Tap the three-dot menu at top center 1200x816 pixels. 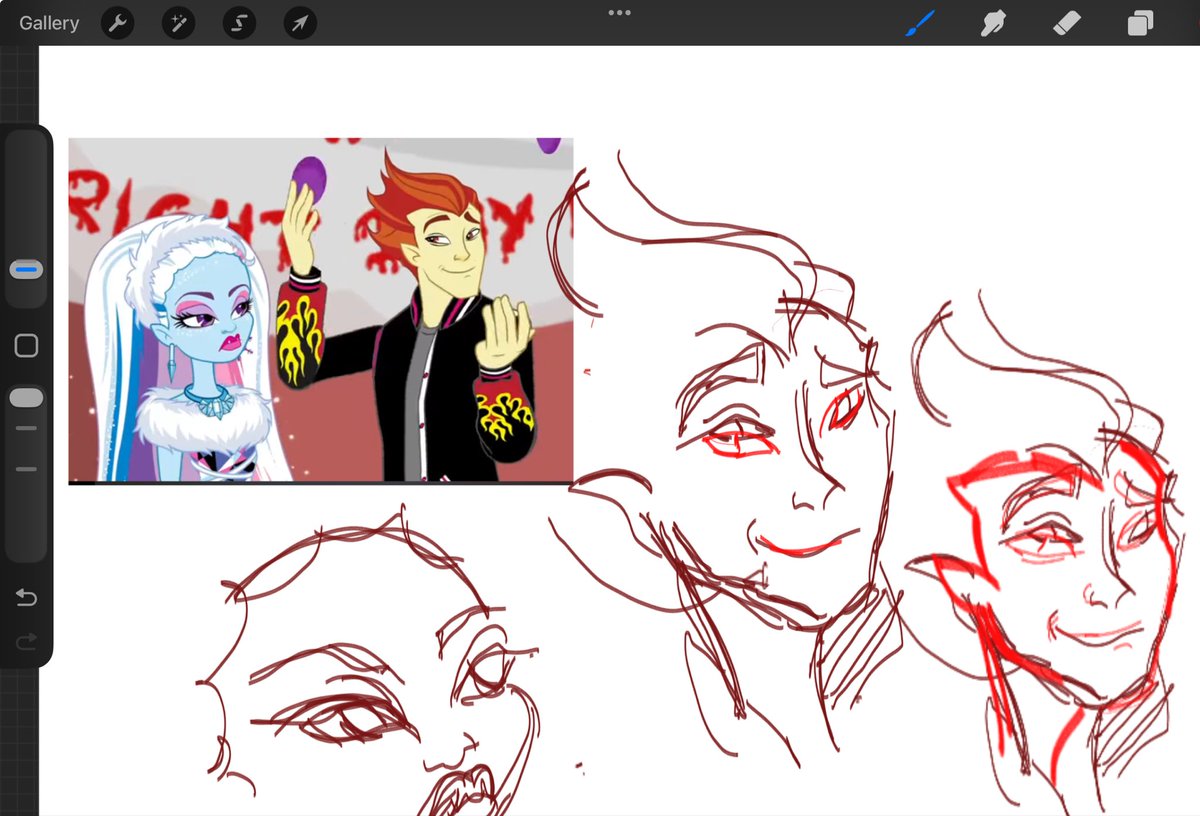point(619,13)
